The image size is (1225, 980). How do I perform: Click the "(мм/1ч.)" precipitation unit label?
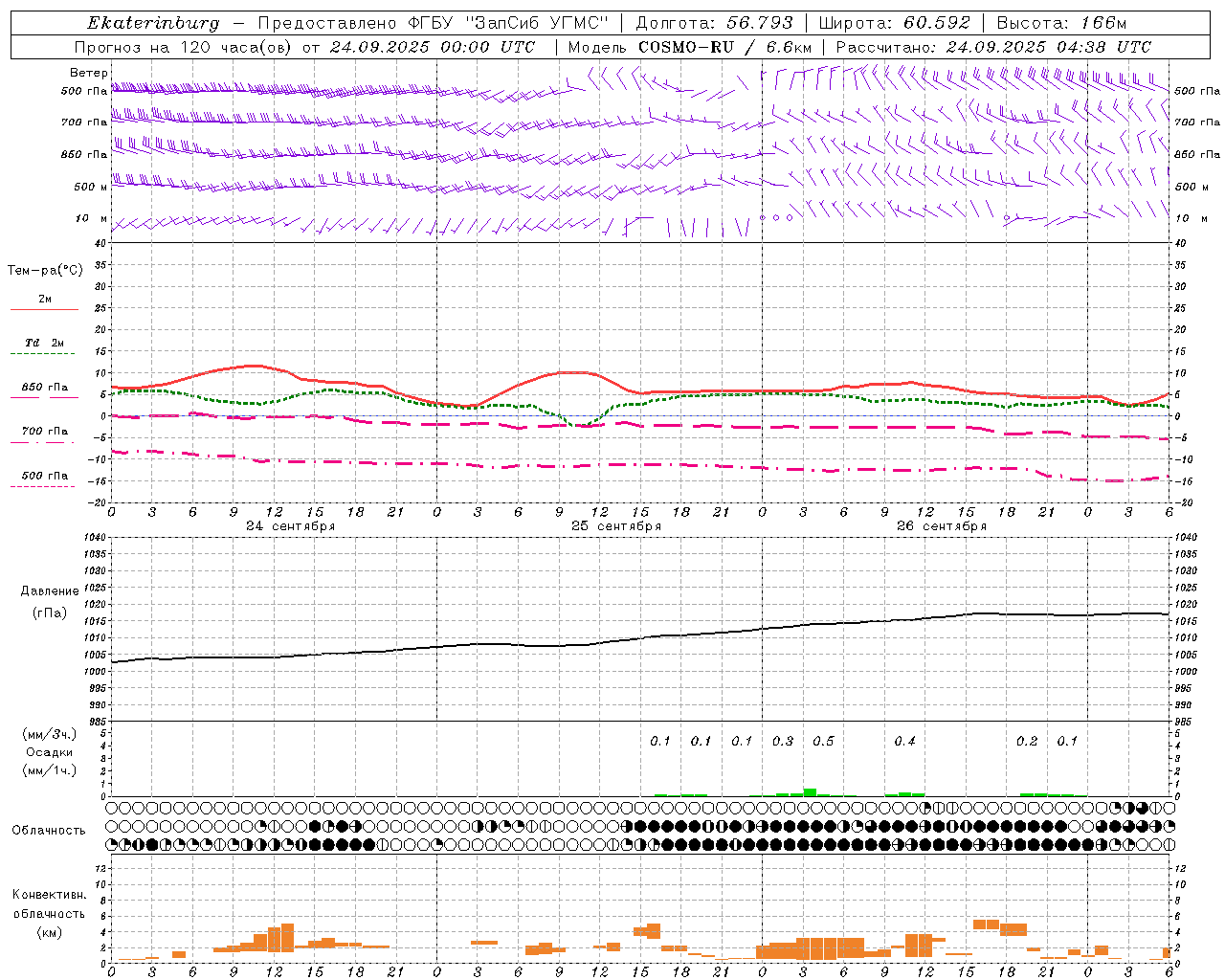(50, 770)
